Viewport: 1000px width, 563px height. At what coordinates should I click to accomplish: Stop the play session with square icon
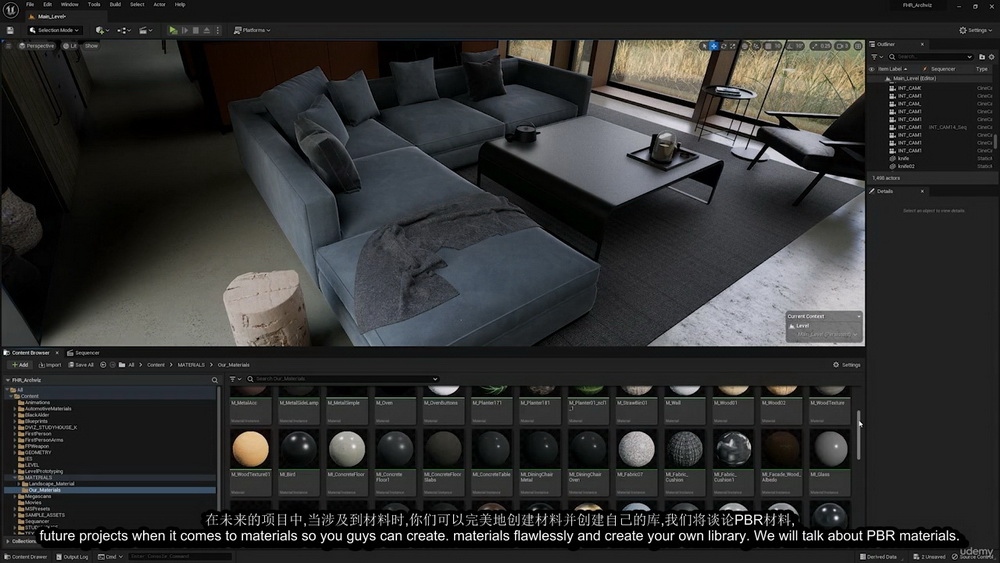(x=196, y=30)
